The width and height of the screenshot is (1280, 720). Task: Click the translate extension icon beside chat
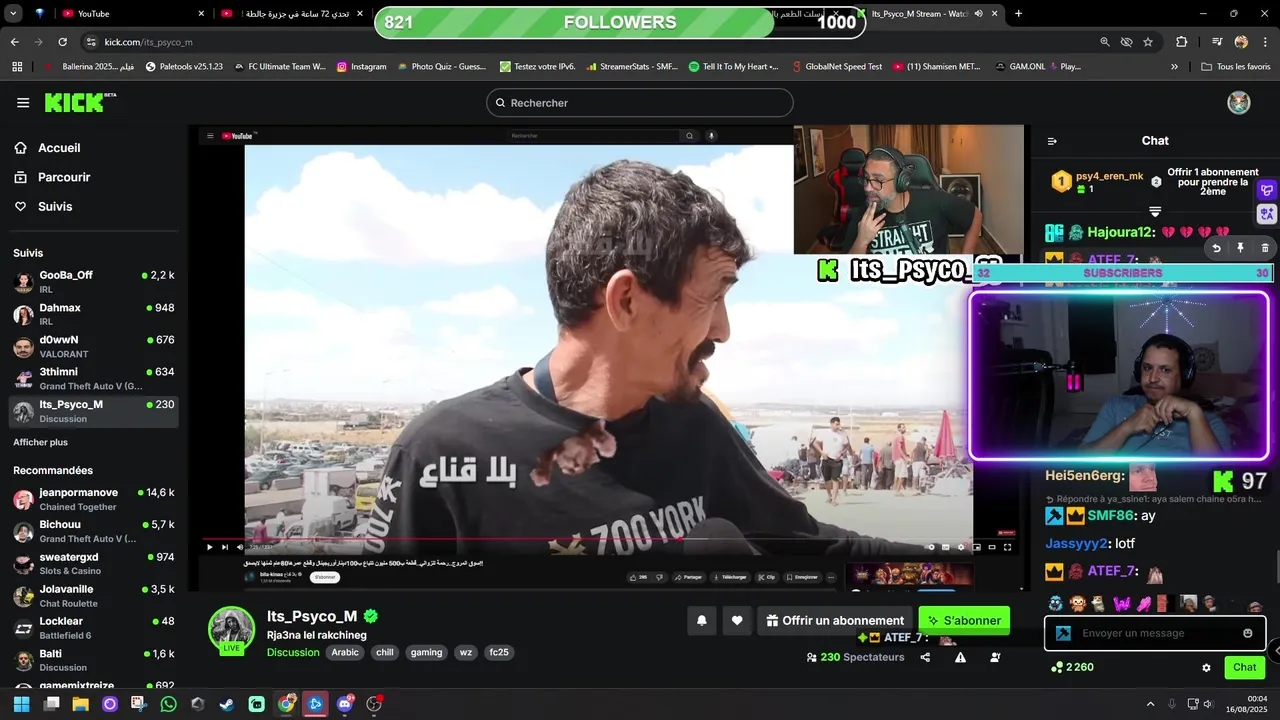tap(1267, 213)
